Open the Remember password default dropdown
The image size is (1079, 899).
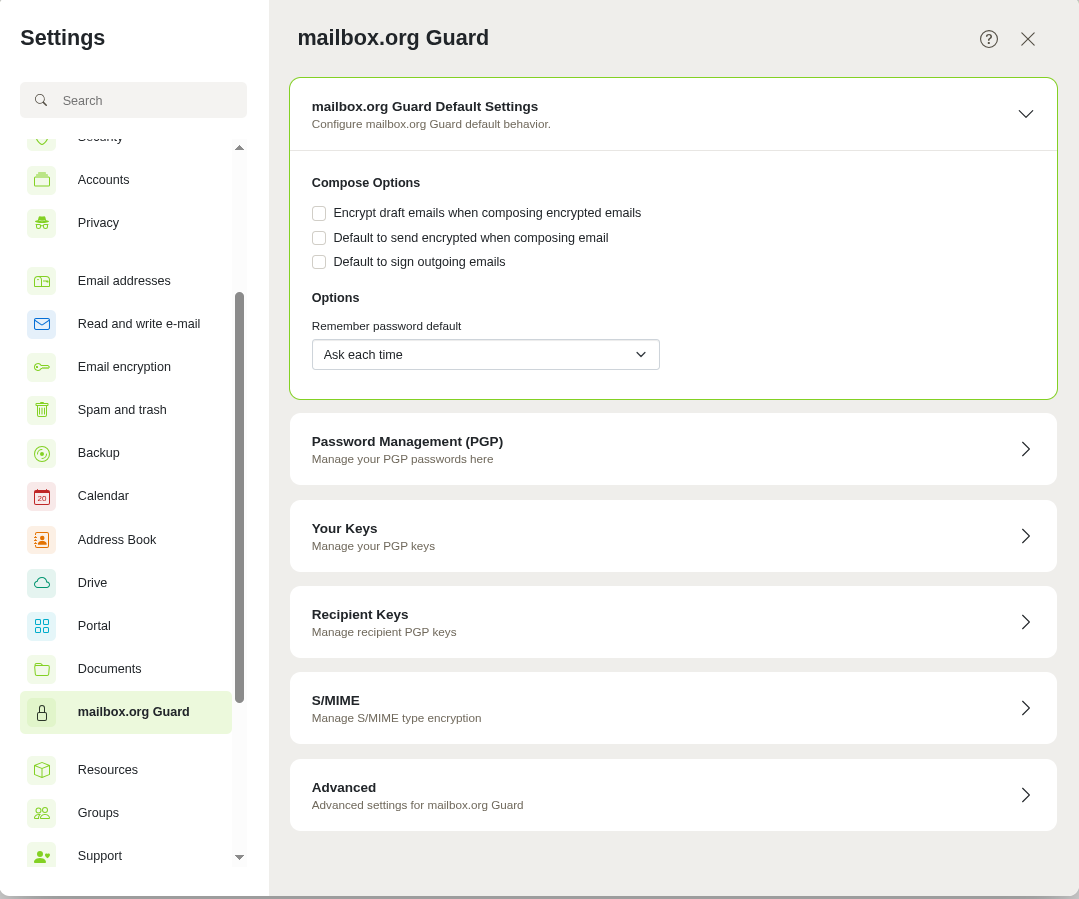[486, 355]
